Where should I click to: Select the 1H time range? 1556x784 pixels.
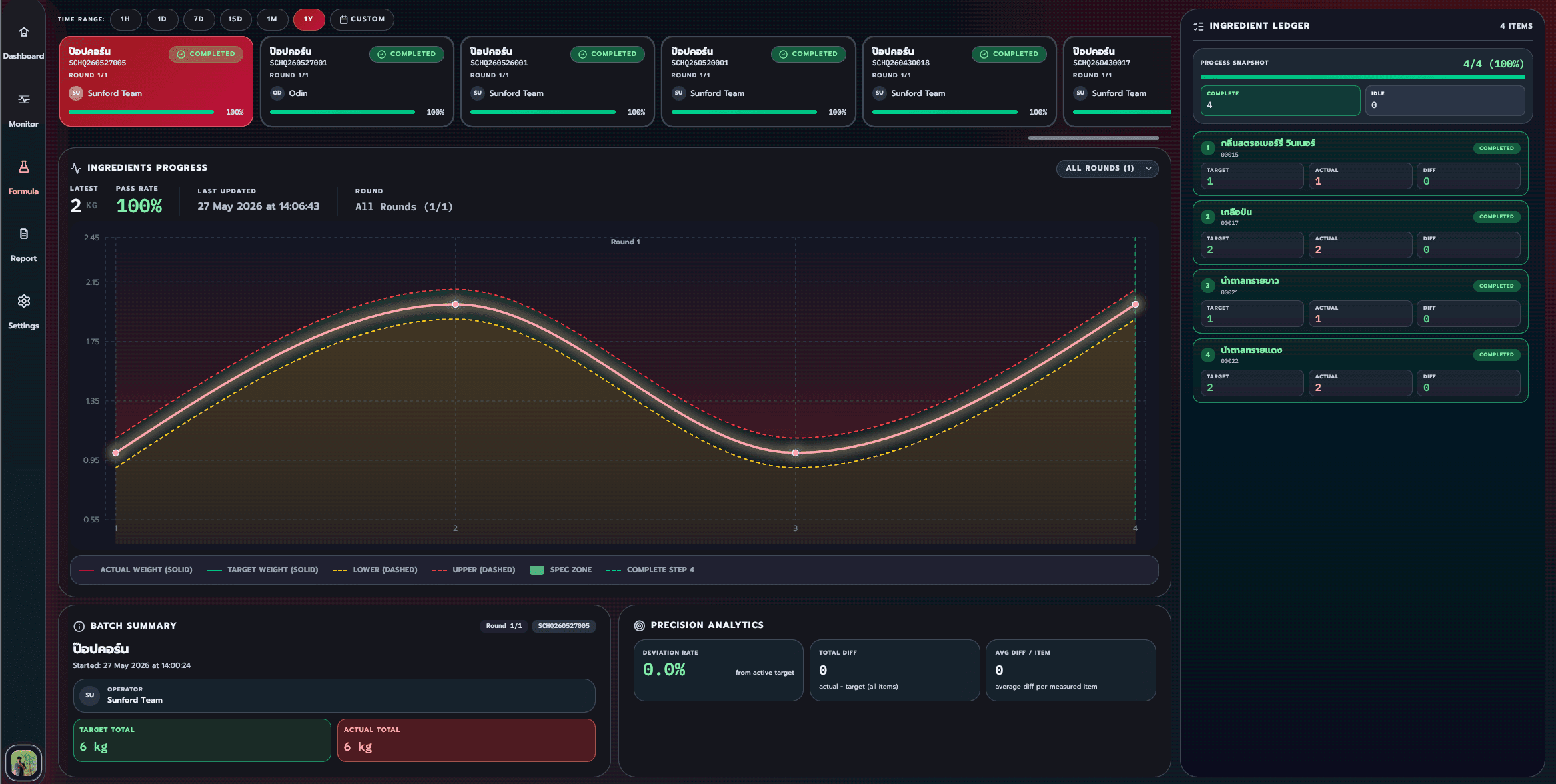click(x=125, y=19)
